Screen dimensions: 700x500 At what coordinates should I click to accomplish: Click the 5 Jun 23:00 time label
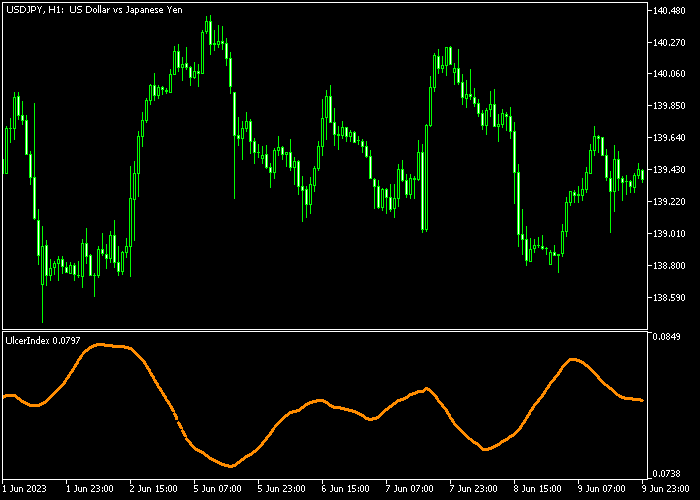click(282, 488)
